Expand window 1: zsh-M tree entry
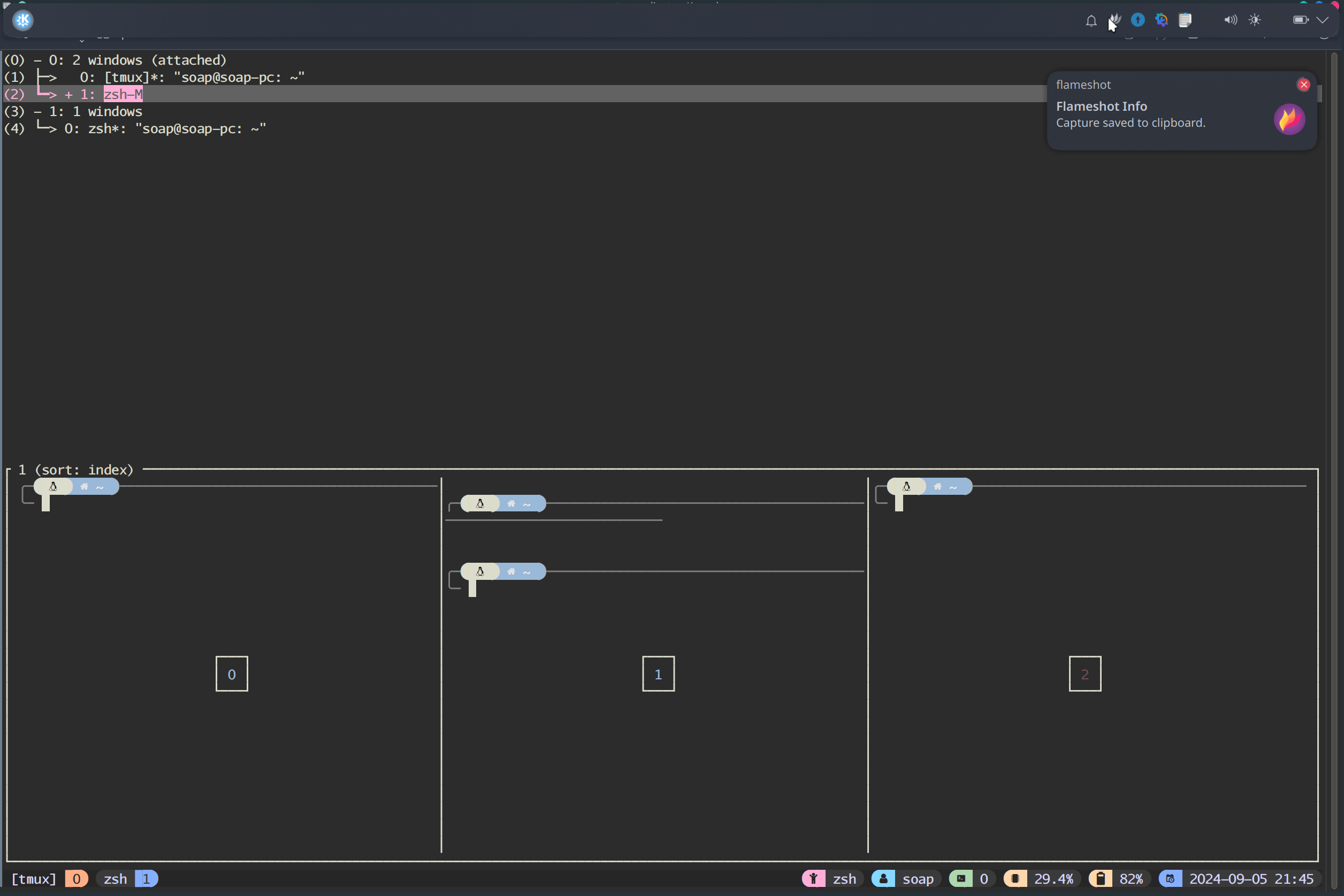Viewport: 1344px width, 896px height. click(x=68, y=95)
